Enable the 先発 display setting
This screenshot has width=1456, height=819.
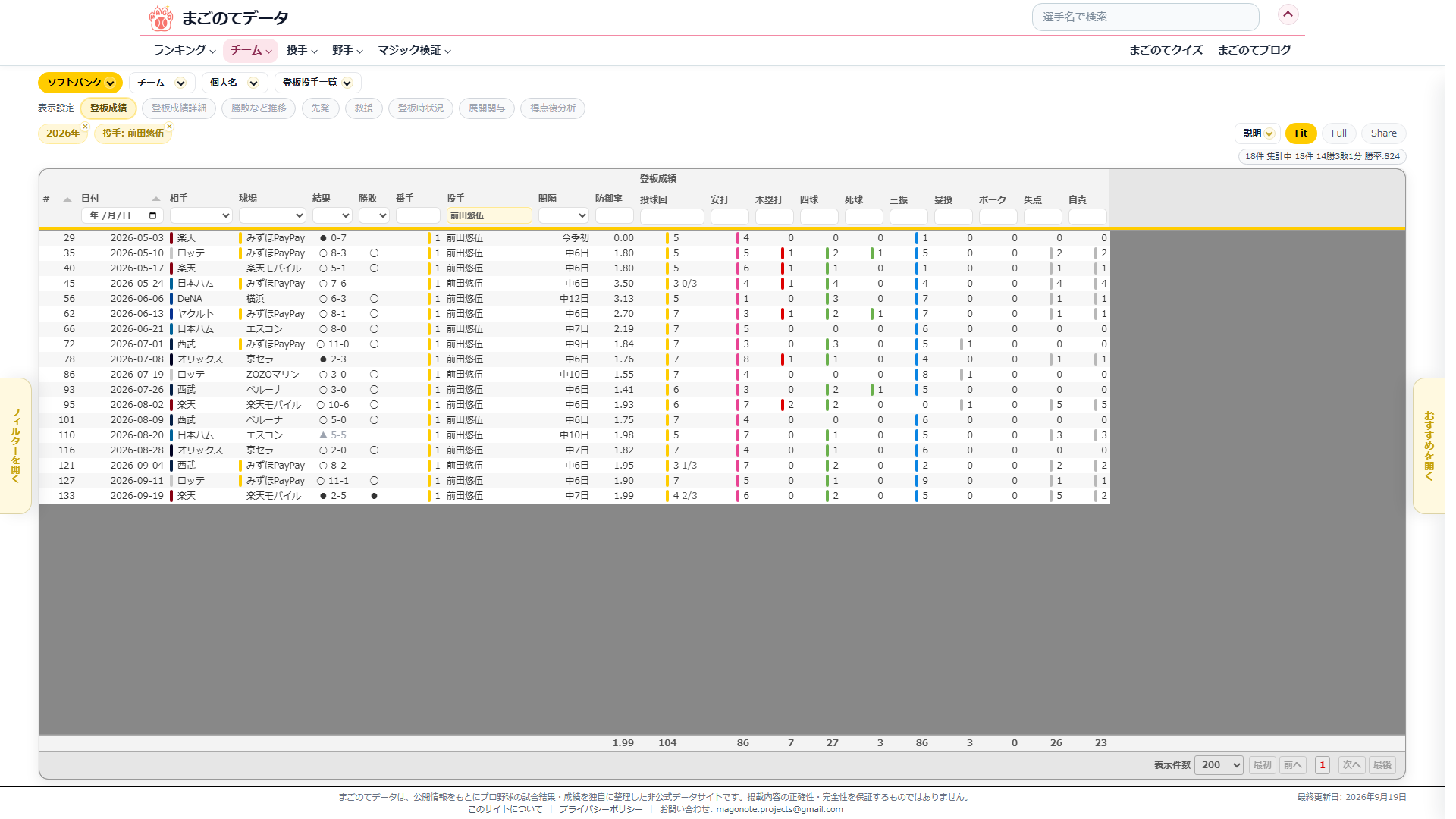point(320,108)
